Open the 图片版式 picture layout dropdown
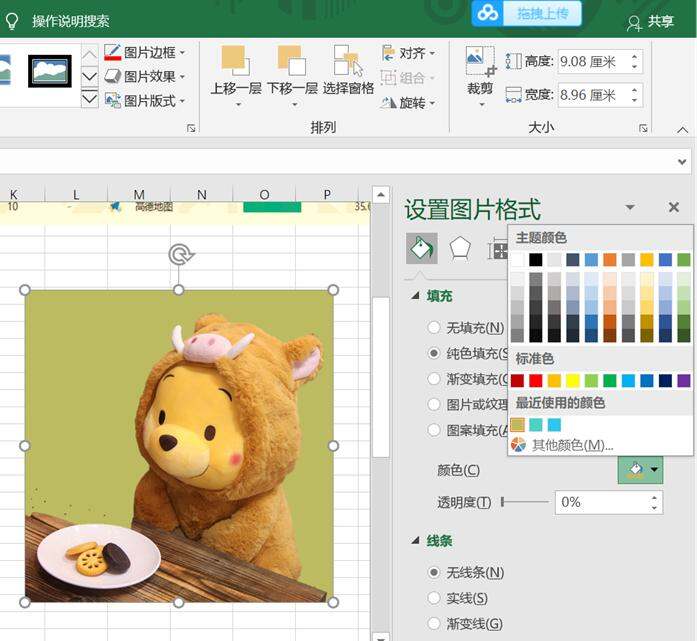 click(145, 100)
